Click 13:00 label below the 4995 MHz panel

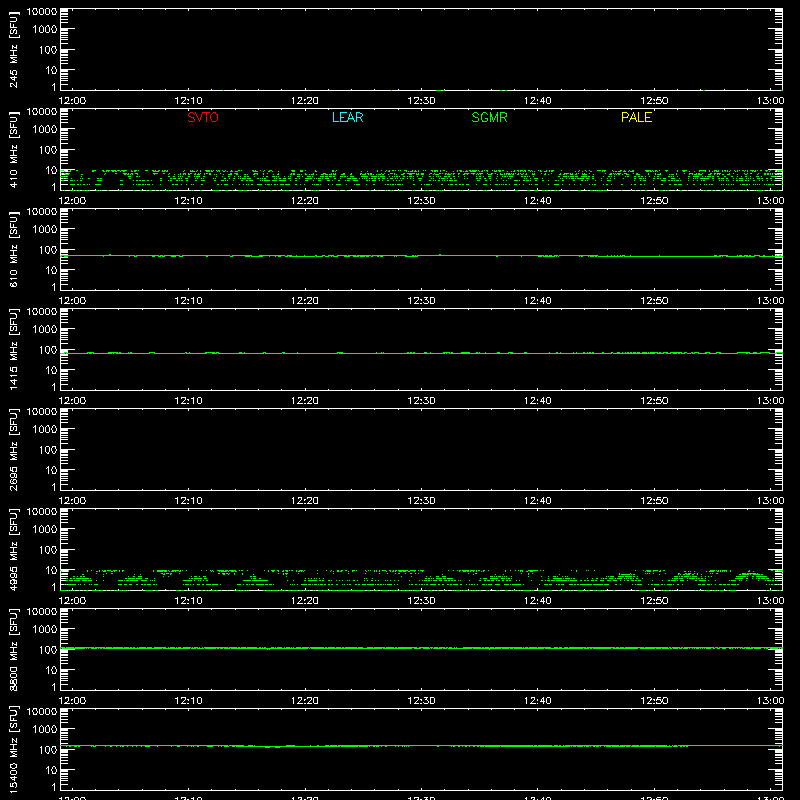(x=770, y=601)
